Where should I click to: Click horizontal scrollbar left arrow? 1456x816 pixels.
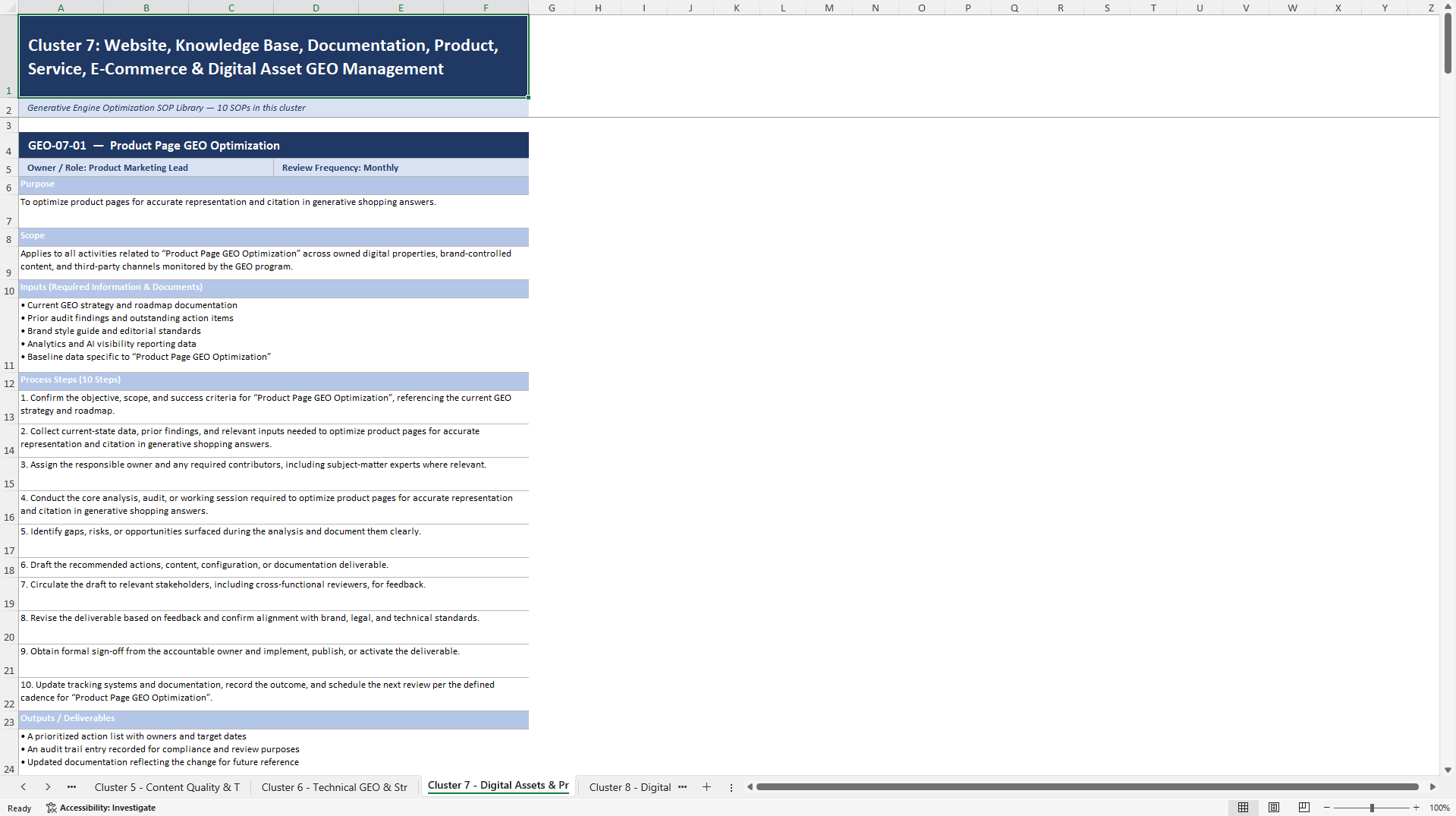750,787
